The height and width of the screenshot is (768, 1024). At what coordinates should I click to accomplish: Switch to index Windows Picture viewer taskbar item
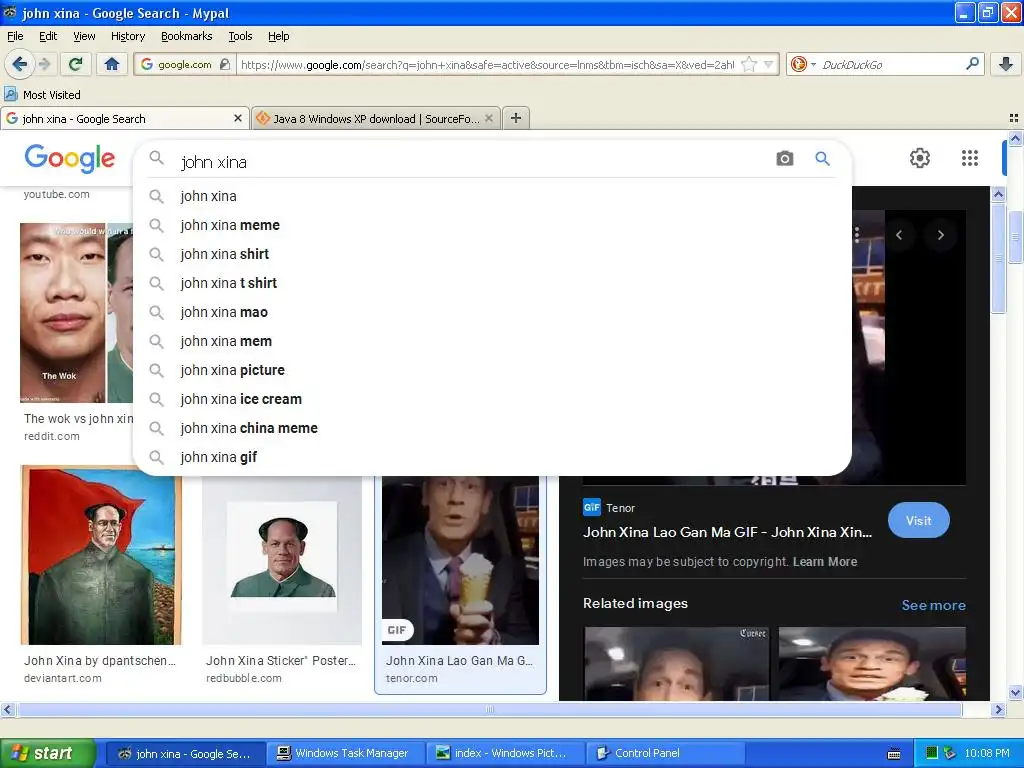[505, 753]
